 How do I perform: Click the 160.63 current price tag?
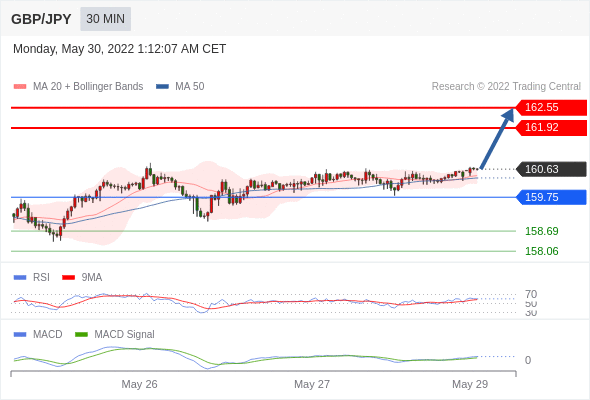click(x=550, y=169)
